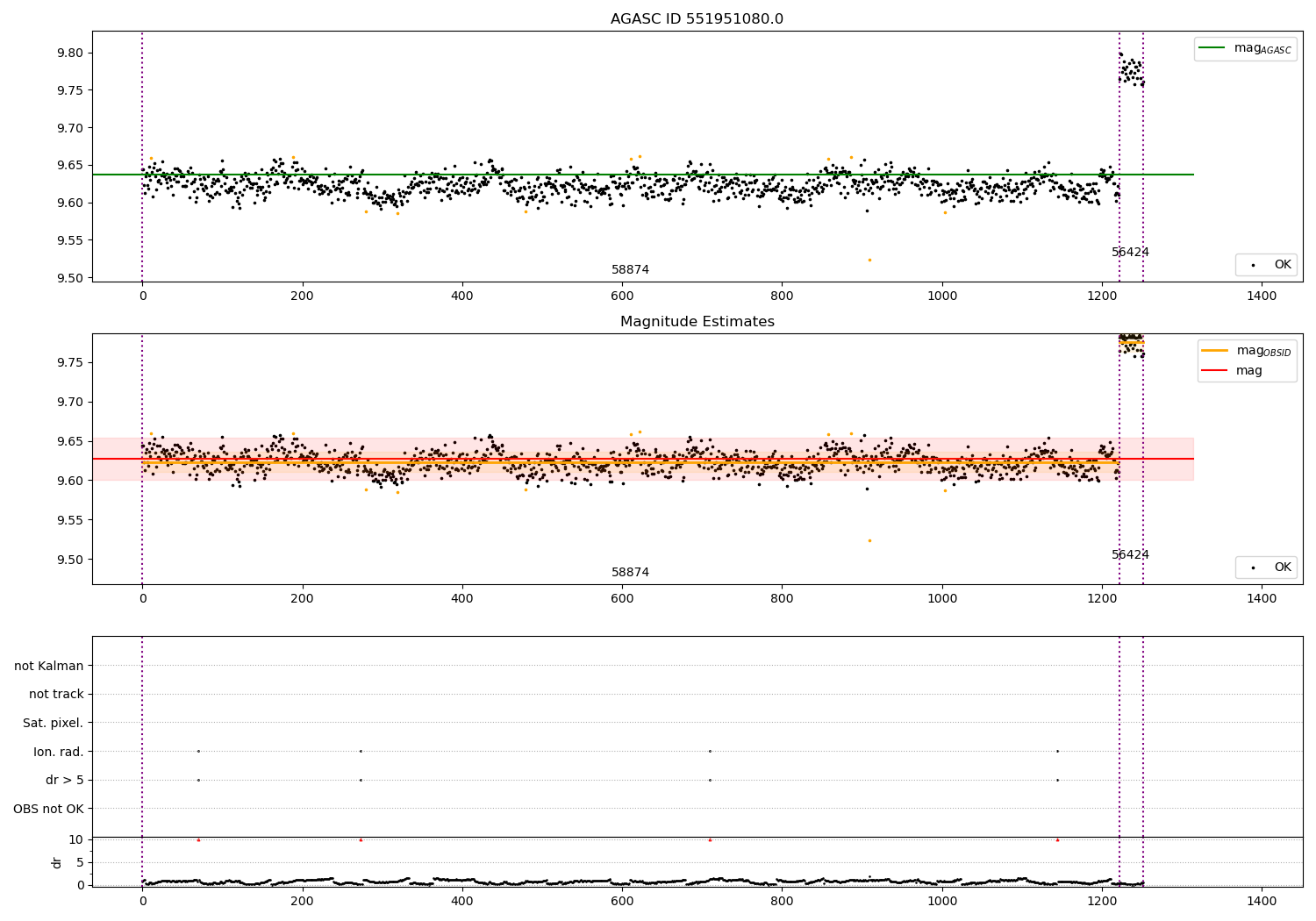Click the orange mag OBSID legend entry
The image size is (1316, 921).
point(1246,351)
